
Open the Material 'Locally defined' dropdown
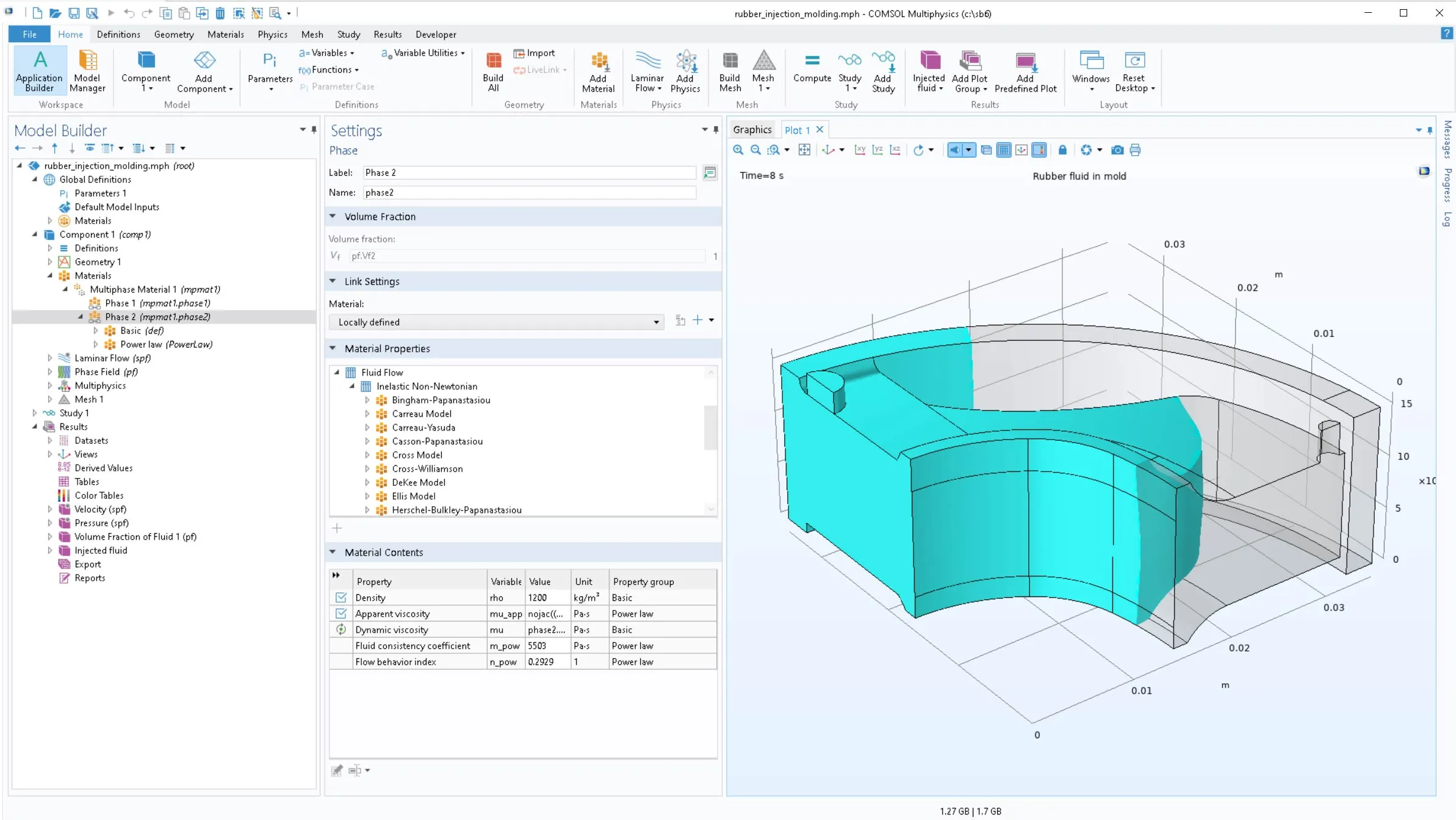(x=496, y=322)
